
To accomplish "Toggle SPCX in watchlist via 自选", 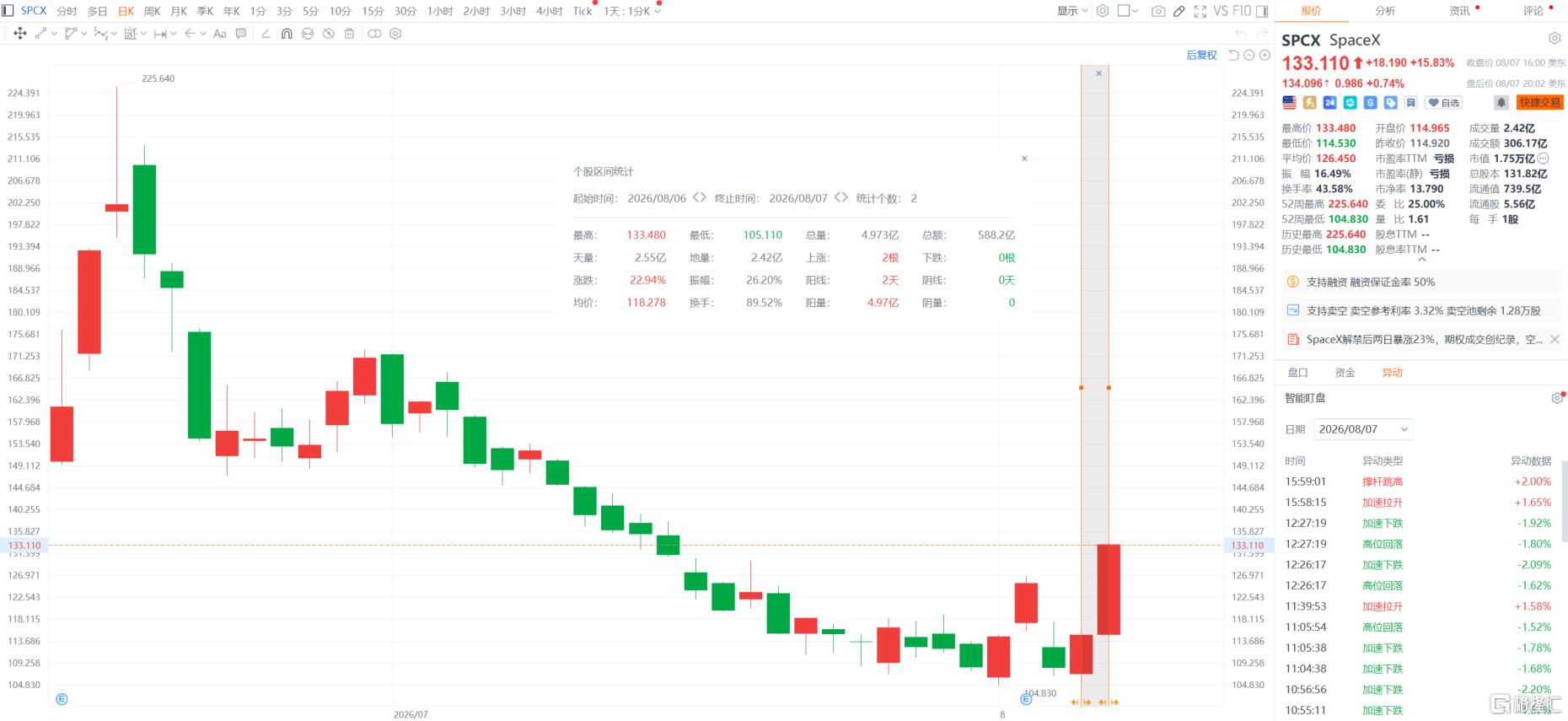I will click(1444, 103).
